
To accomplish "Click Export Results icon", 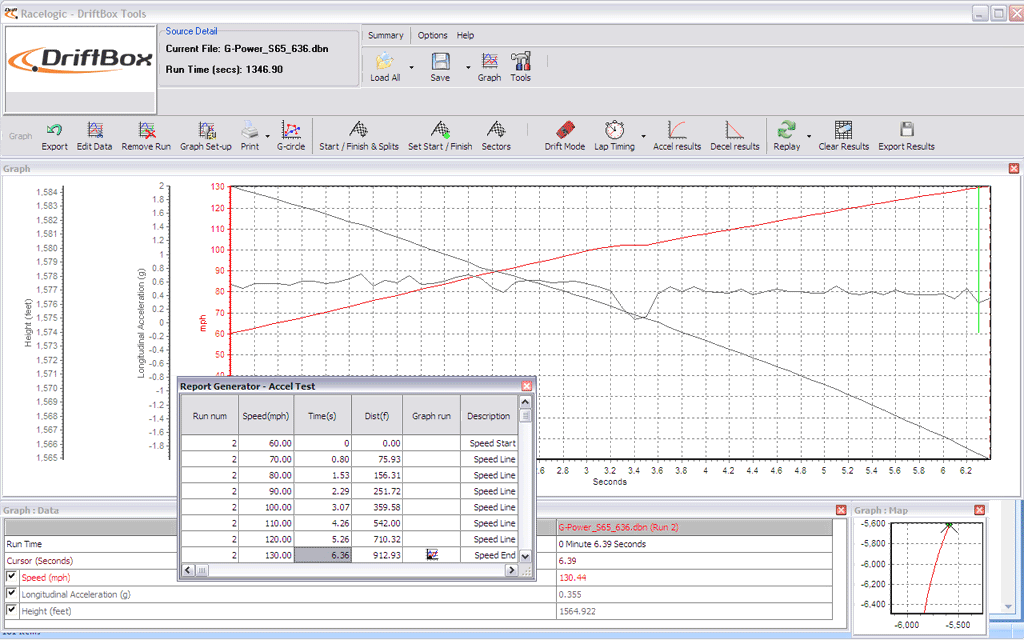I will 906,129.
